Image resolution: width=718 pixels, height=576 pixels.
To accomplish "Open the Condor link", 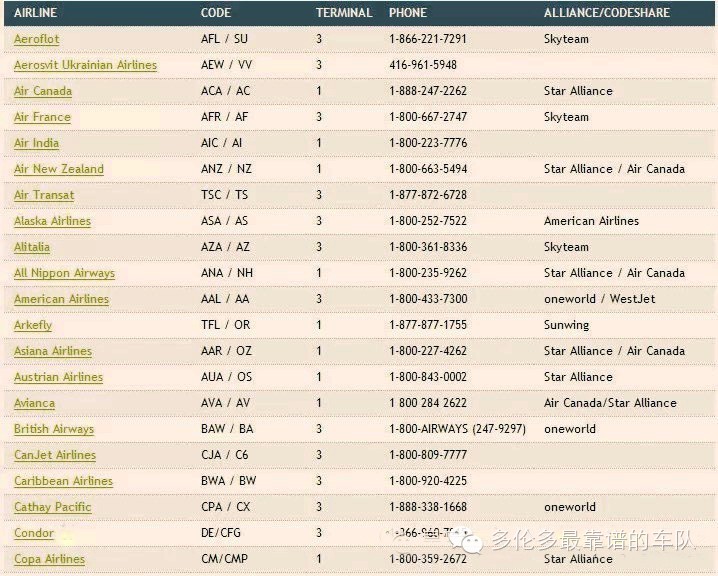I will click(x=33, y=533).
